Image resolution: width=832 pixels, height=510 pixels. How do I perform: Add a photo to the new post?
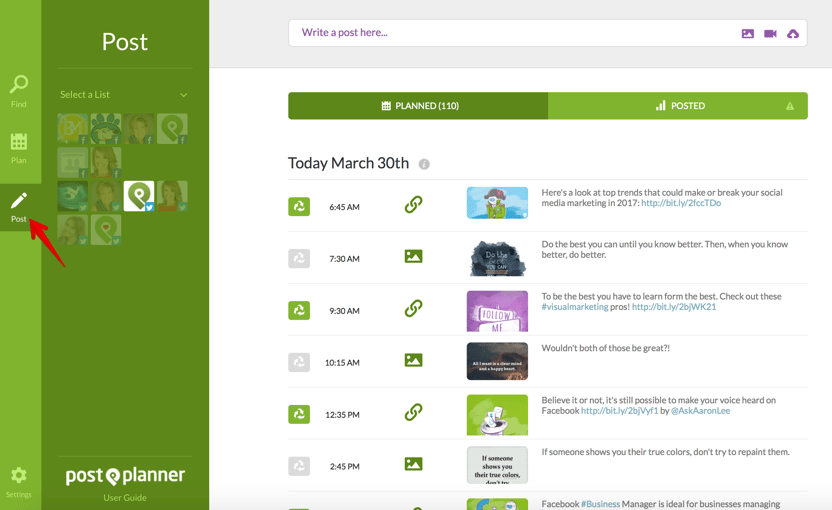[x=748, y=33]
